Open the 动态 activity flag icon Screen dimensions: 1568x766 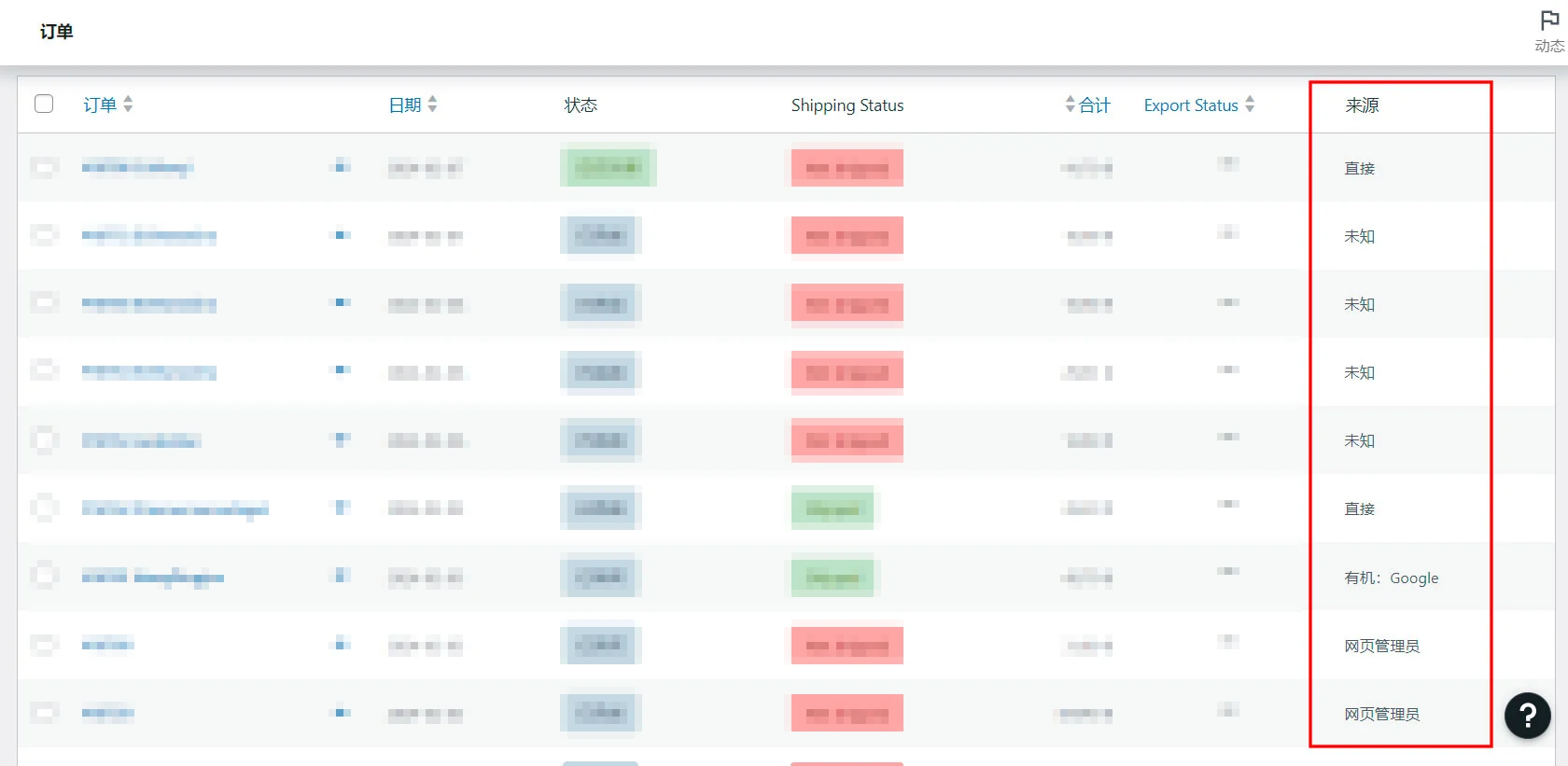[1549, 32]
